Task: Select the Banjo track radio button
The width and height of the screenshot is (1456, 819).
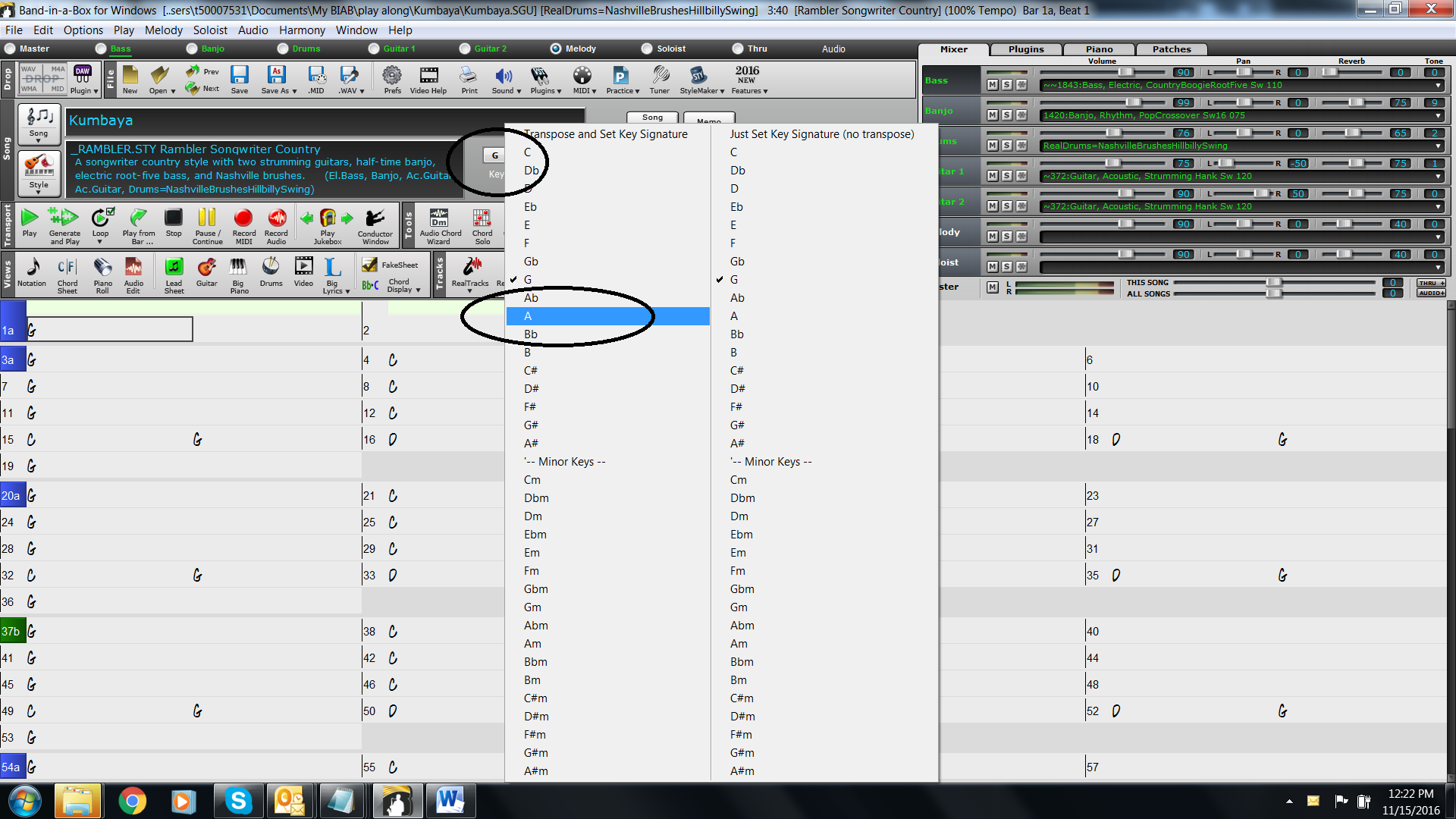Action: tap(192, 49)
